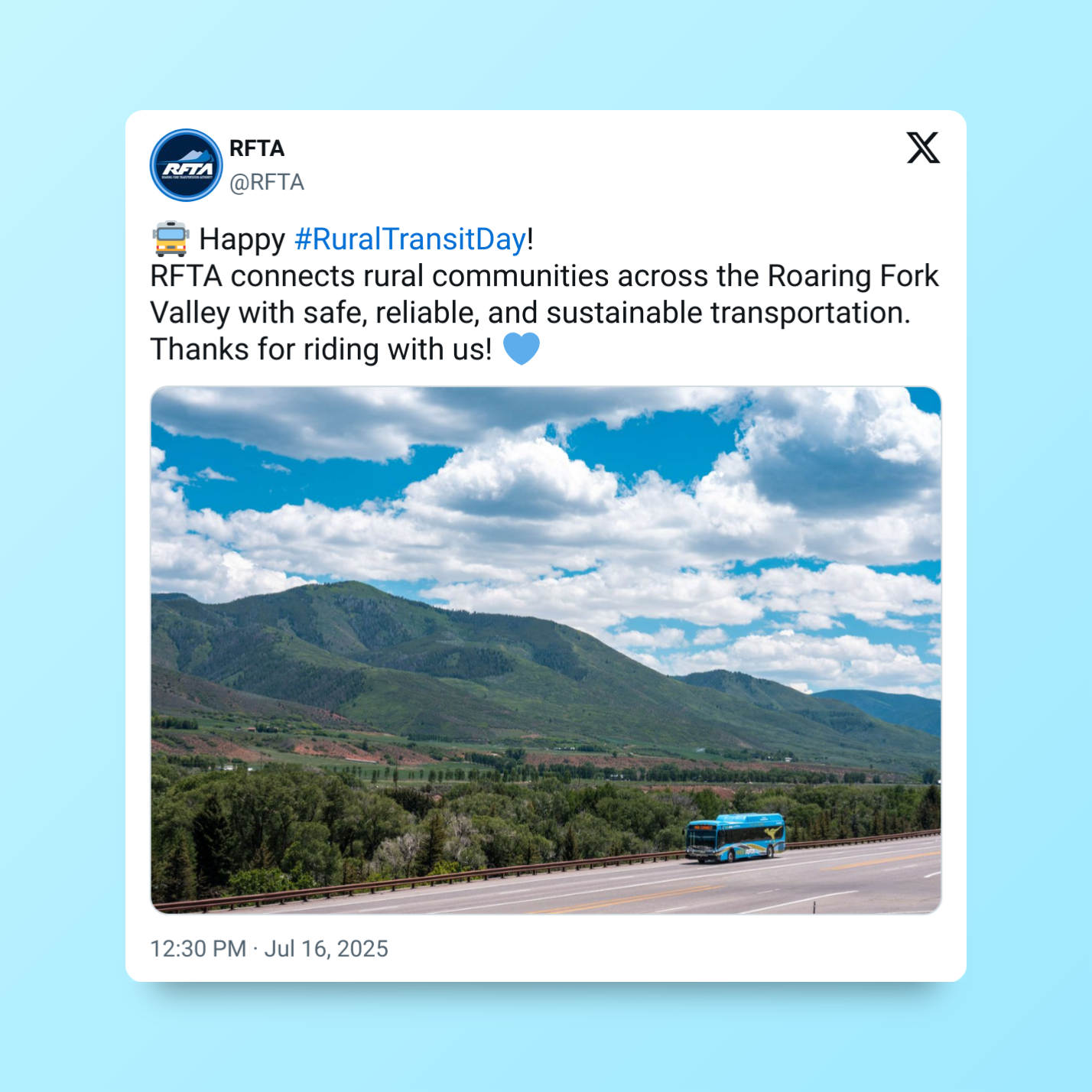The width and height of the screenshot is (1092, 1092).
Task: Select the blue bus in the photo
Action: (736, 838)
